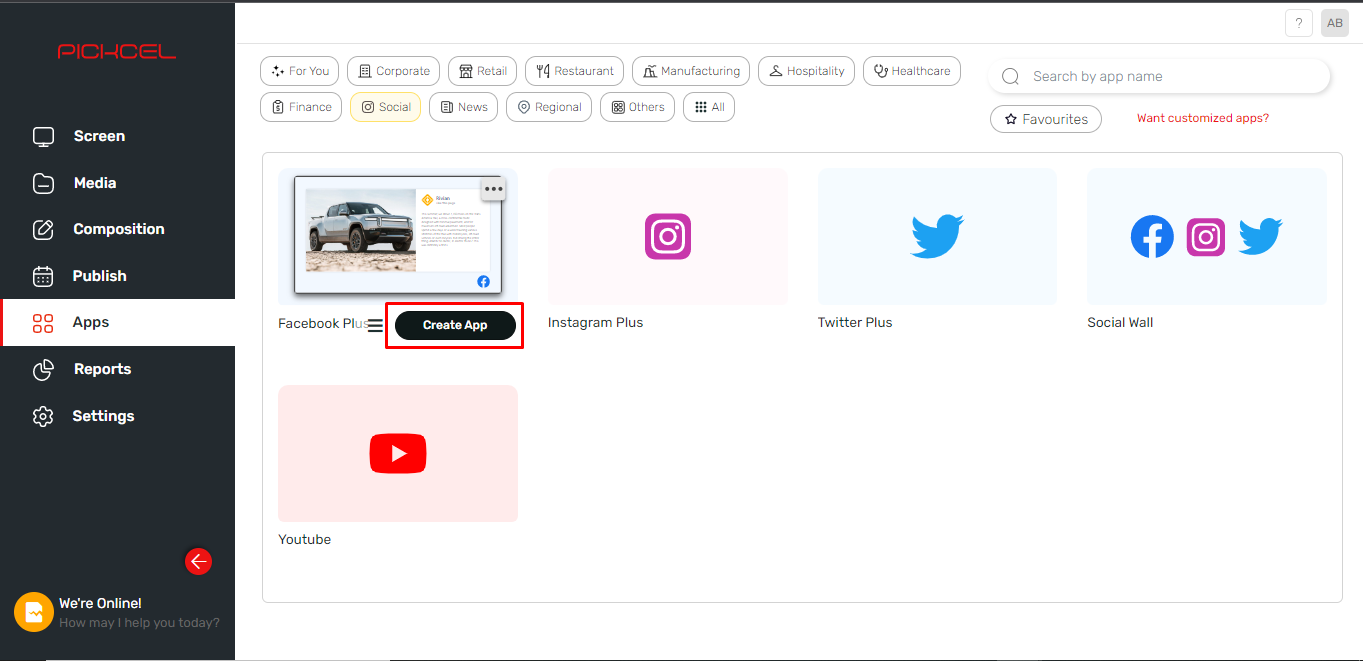
Task: Open Composition in the sidebar
Action: [x=117, y=229]
